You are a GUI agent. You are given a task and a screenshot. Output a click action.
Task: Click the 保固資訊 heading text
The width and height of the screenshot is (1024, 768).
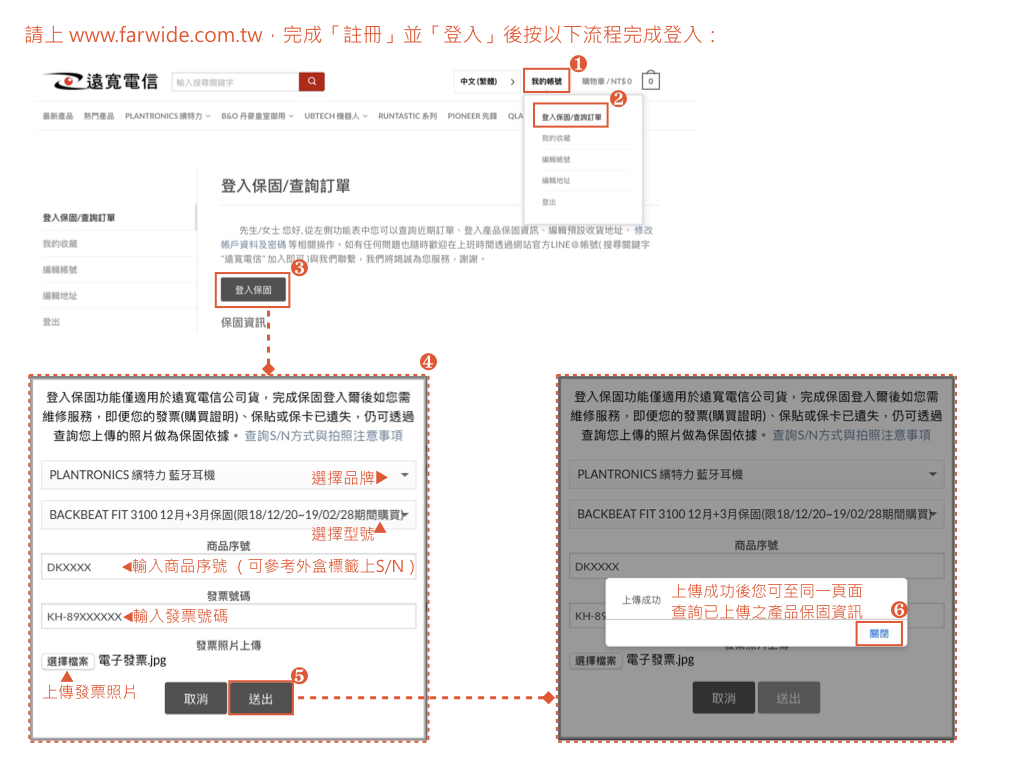coord(243,323)
